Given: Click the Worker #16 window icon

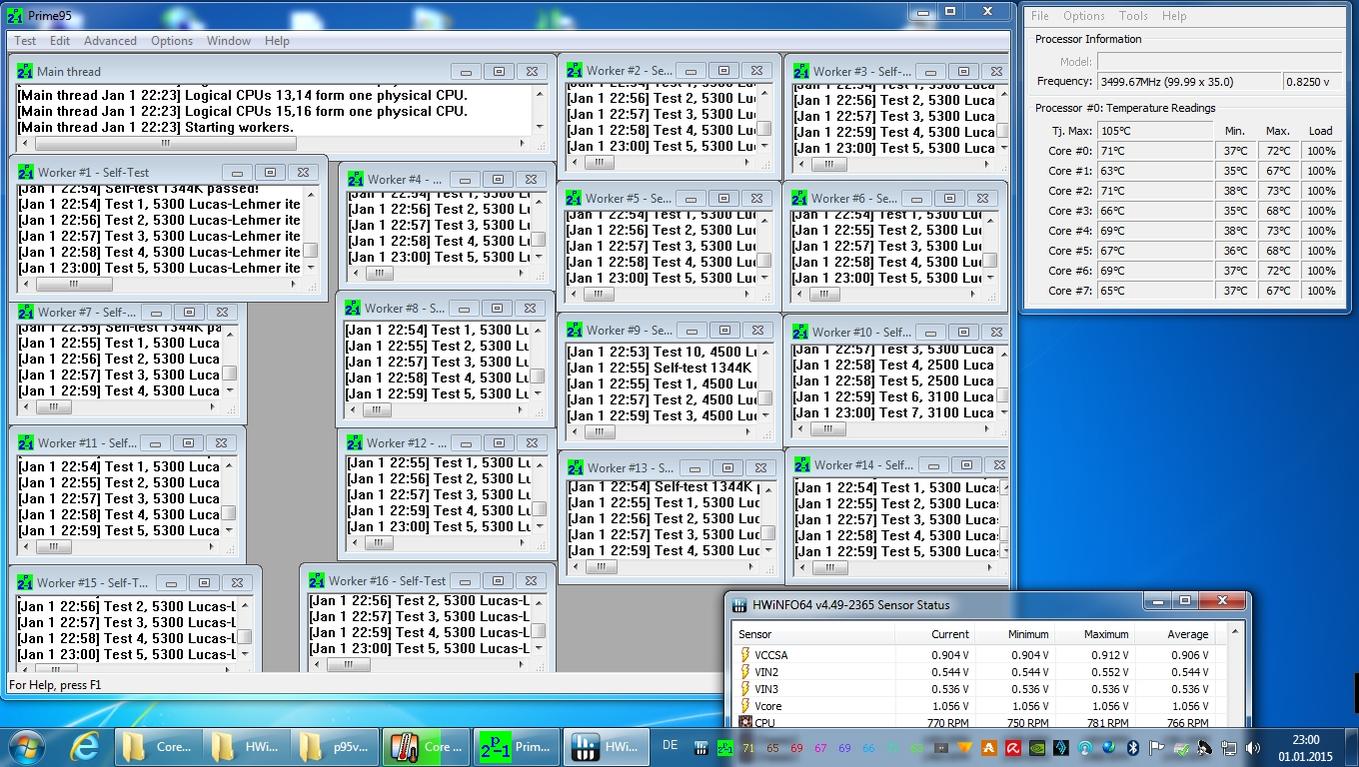Looking at the screenshot, I should (x=317, y=580).
